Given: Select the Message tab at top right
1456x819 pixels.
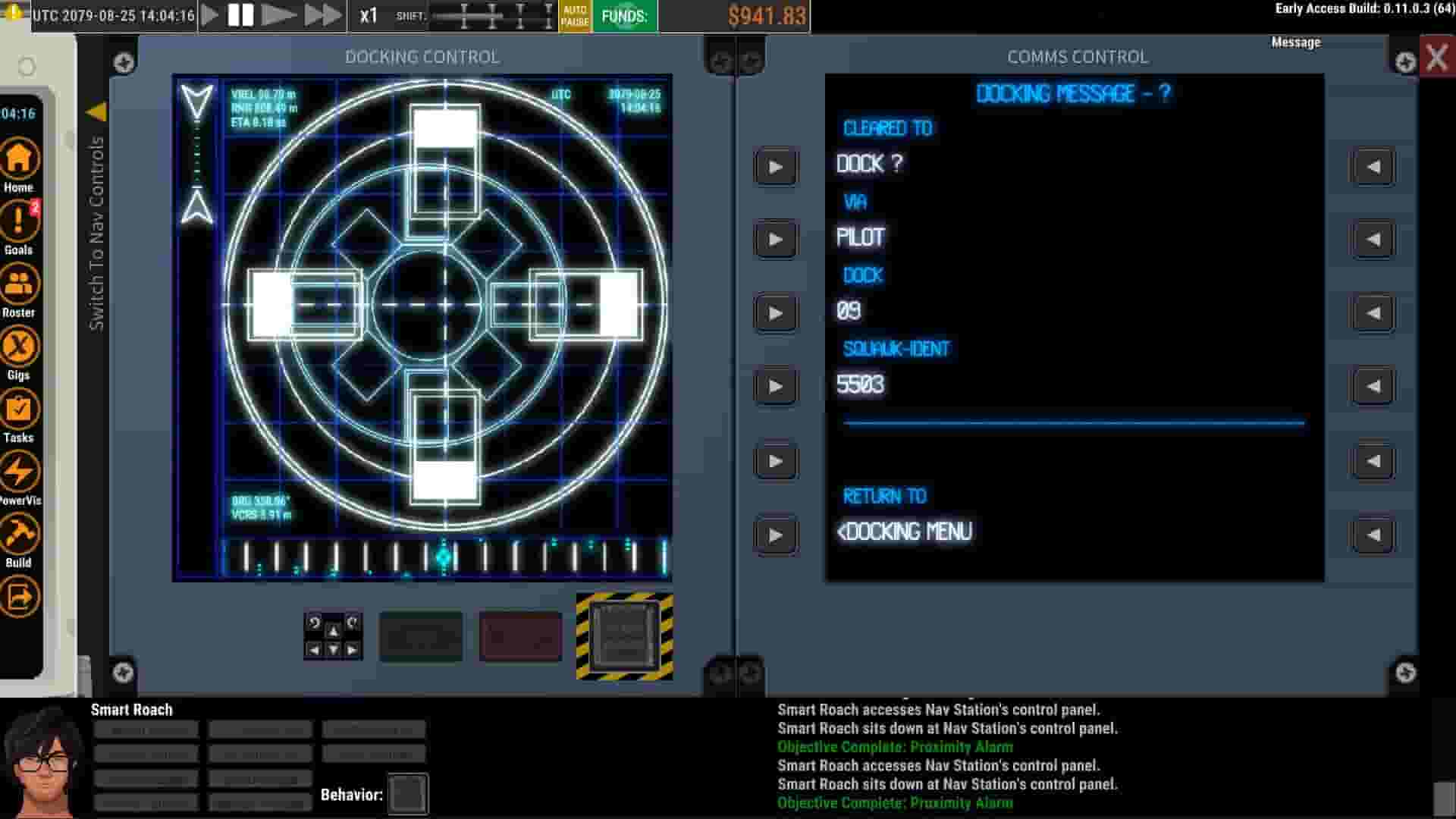Looking at the screenshot, I should tap(1294, 42).
